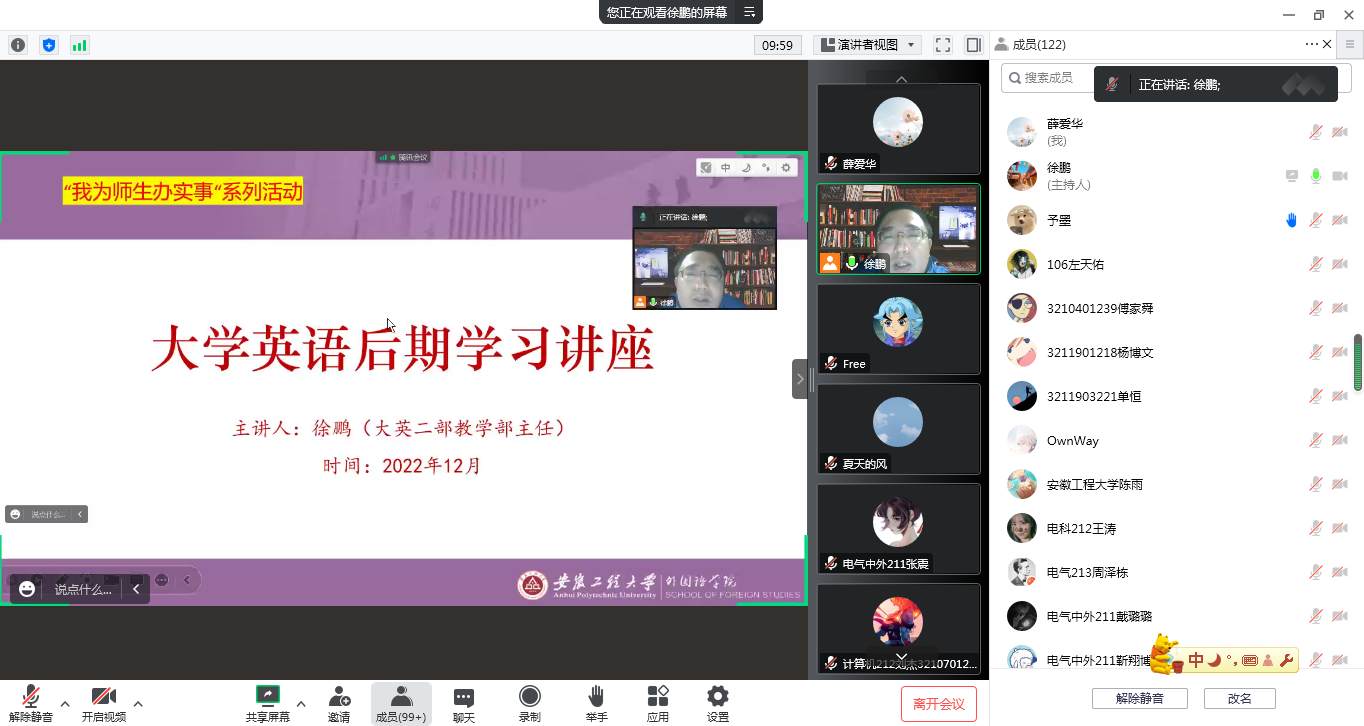Image resolution: width=1364 pixels, height=726 pixels.
Task: Open the 聊天 chat panel
Action: click(464, 703)
